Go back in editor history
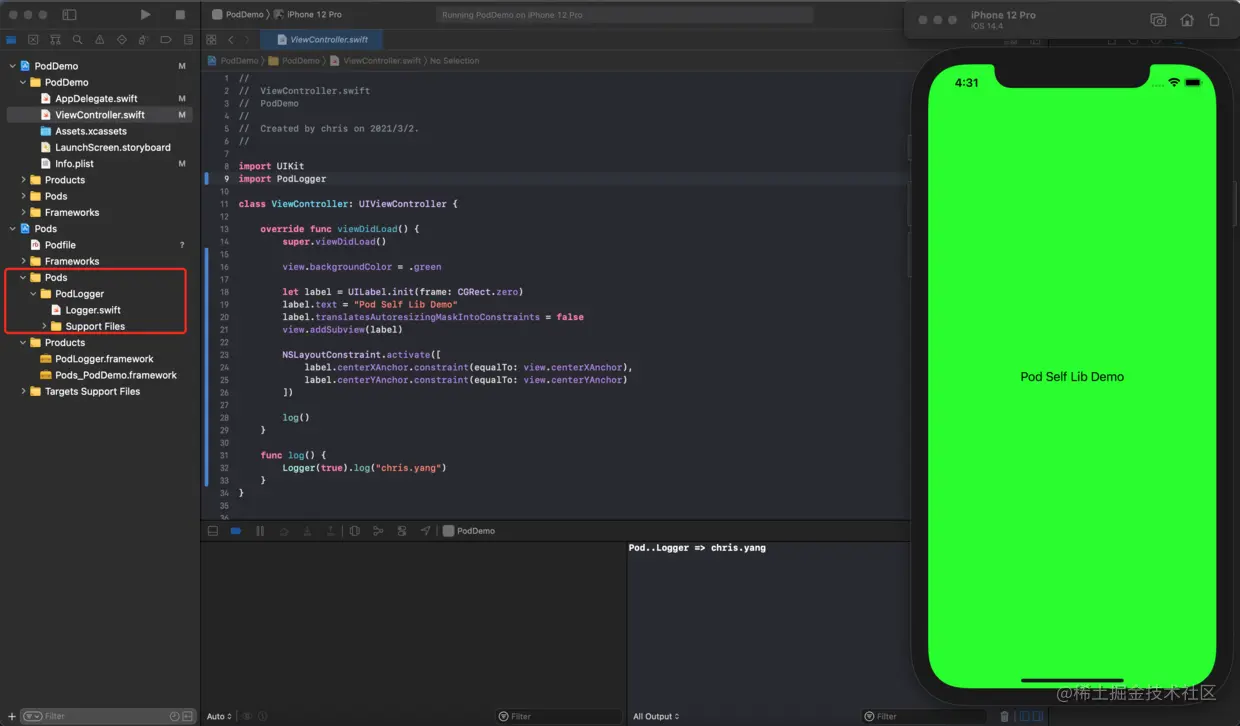1240x726 pixels. 231,40
